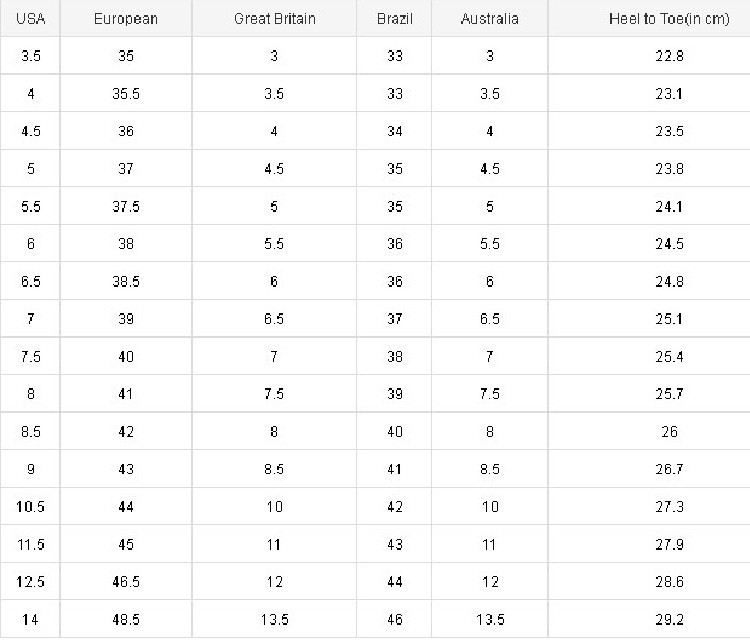Select the 14 cell in USA column
The width and height of the screenshot is (750, 640).
tap(30, 620)
